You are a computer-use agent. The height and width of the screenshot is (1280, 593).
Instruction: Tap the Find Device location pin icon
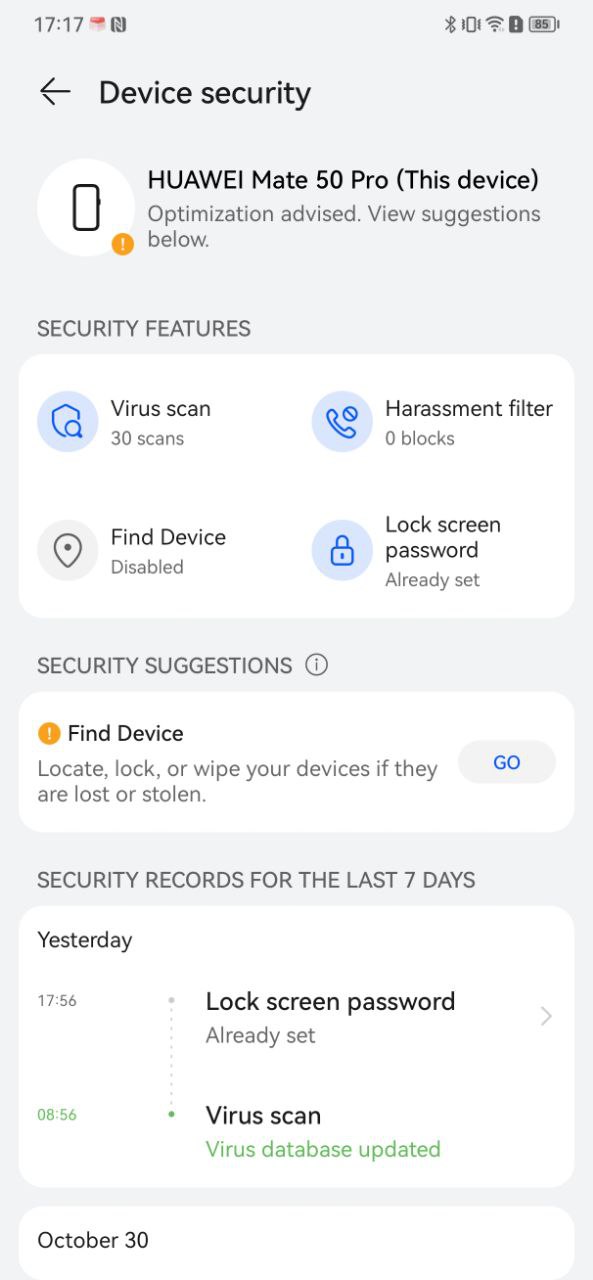click(x=67, y=550)
